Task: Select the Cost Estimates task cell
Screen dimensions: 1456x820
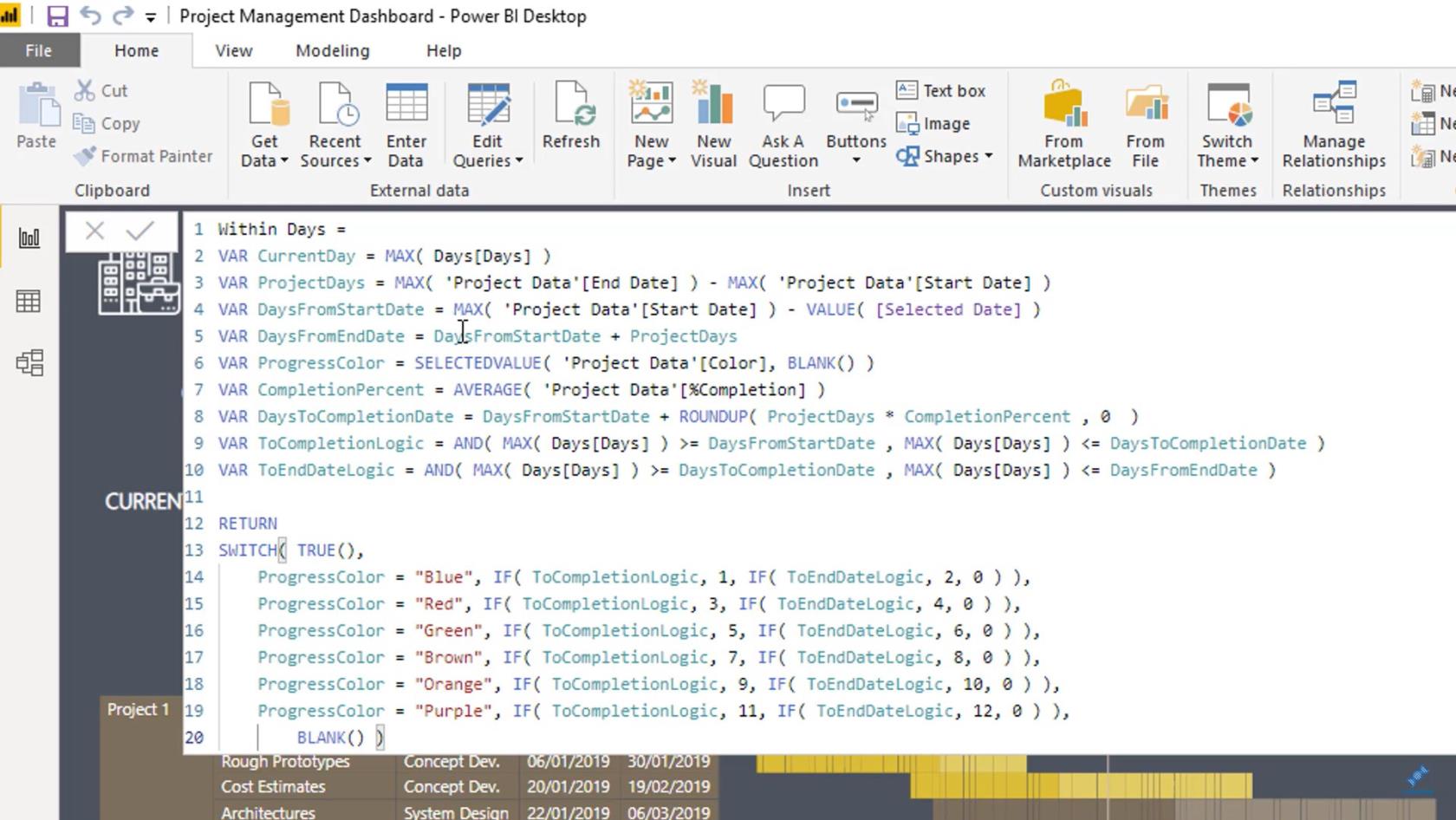Action: [273, 787]
